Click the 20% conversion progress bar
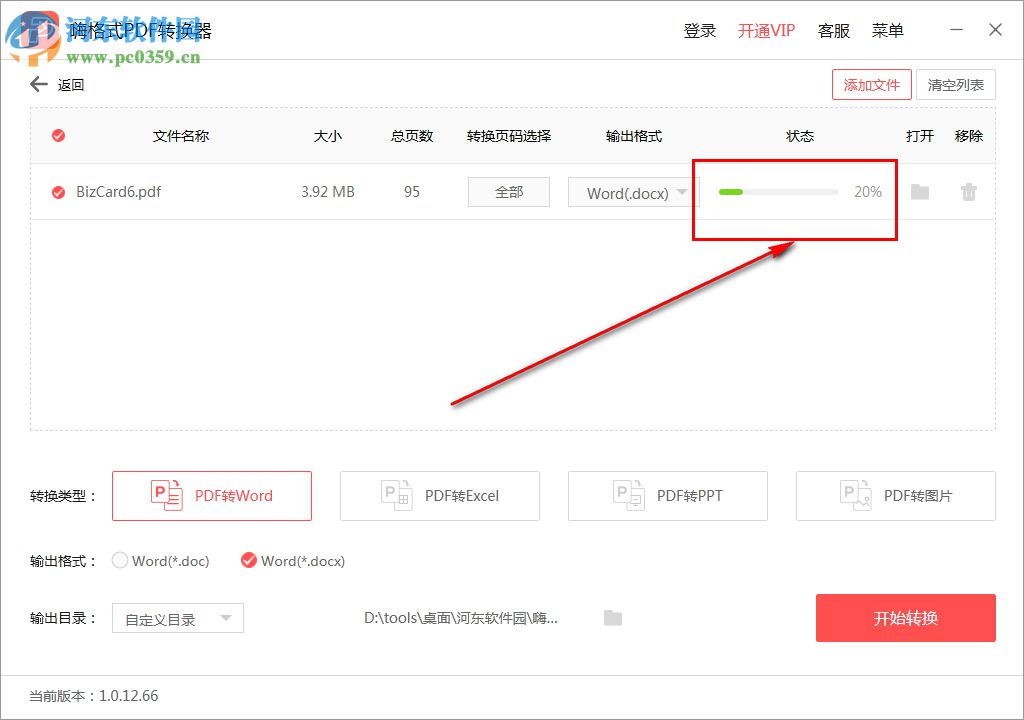 pos(778,192)
